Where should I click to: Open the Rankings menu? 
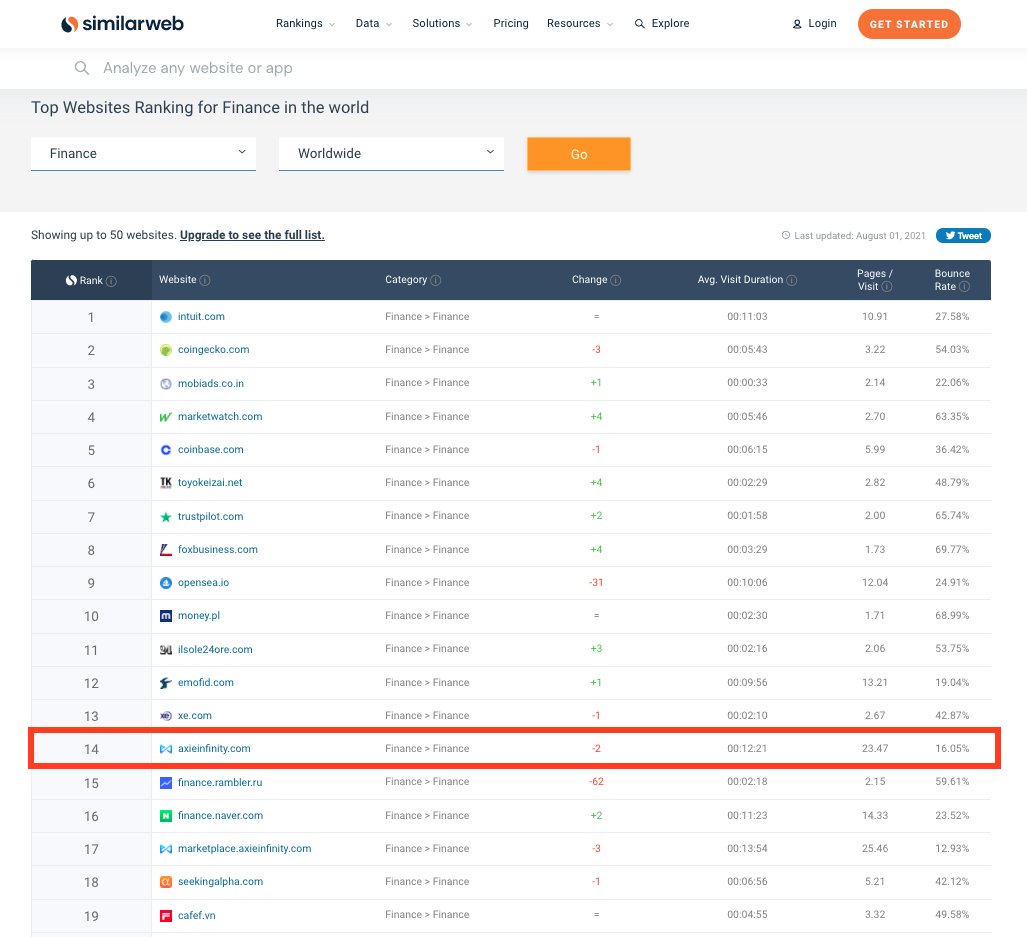[x=299, y=24]
